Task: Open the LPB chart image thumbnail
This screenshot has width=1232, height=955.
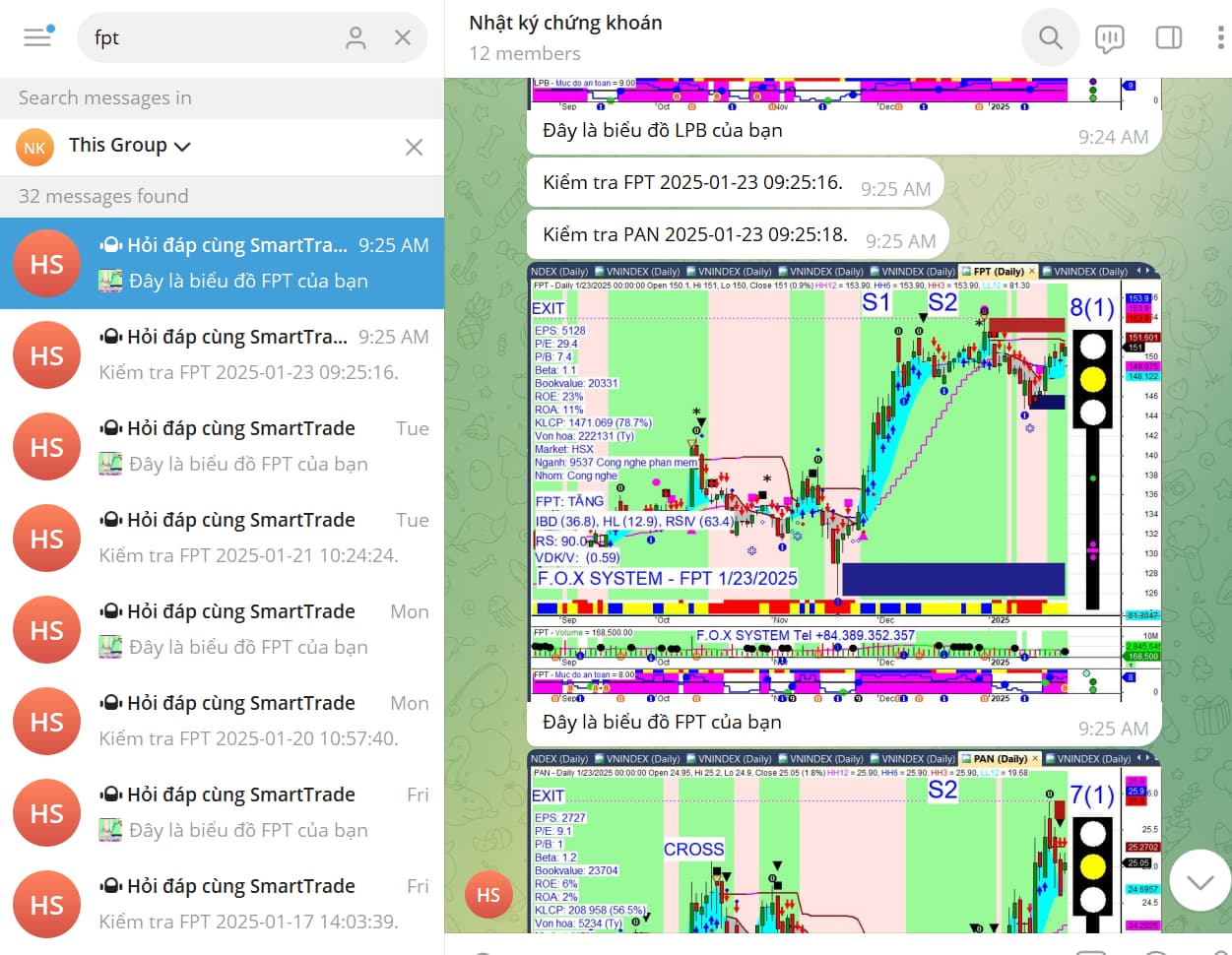Action: click(x=845, y=94)
